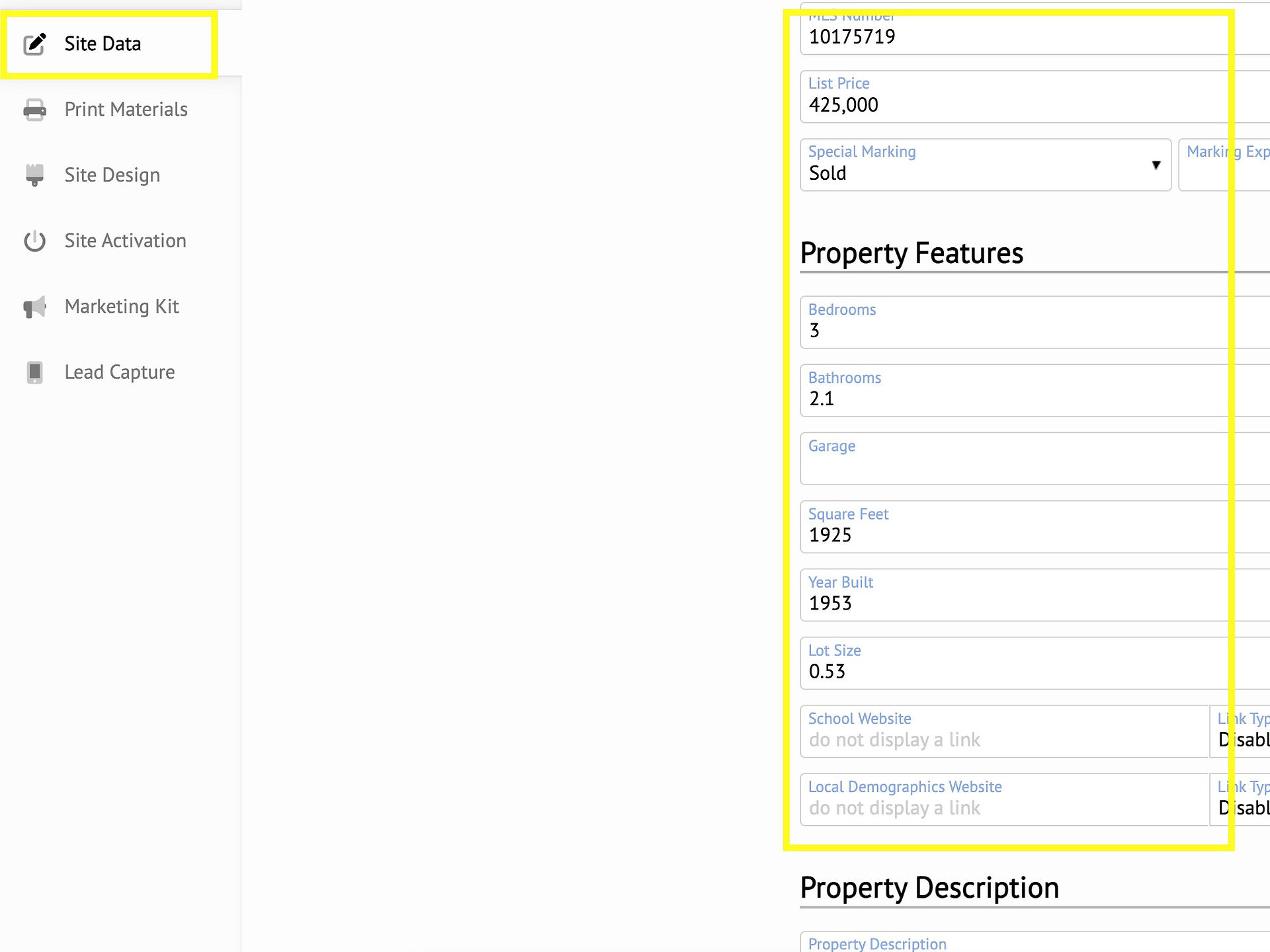Click the School Website field
Screen dimensions: 1270x952
(1004, 731)
